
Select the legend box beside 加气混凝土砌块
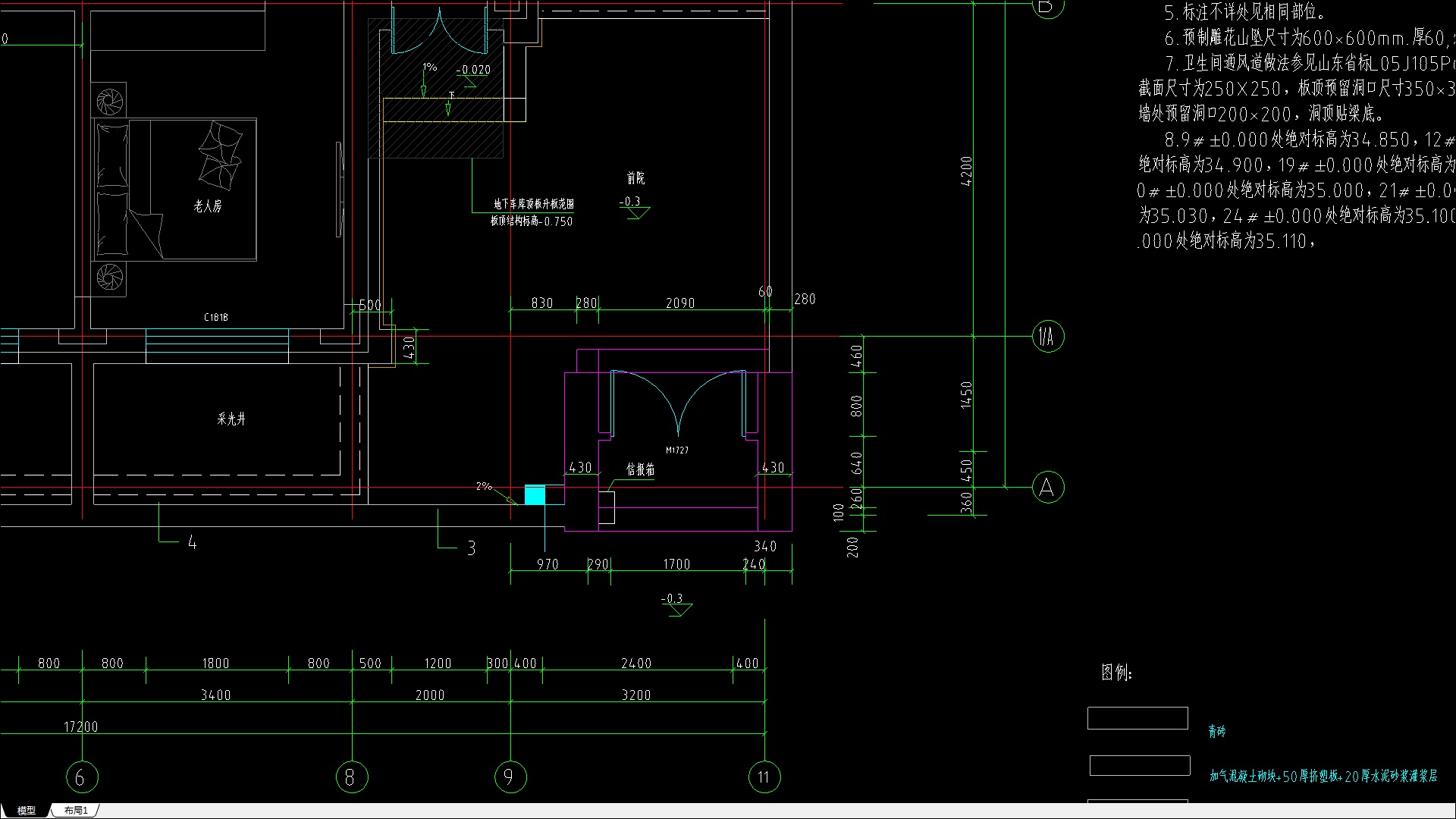[x=1140, y=766]
